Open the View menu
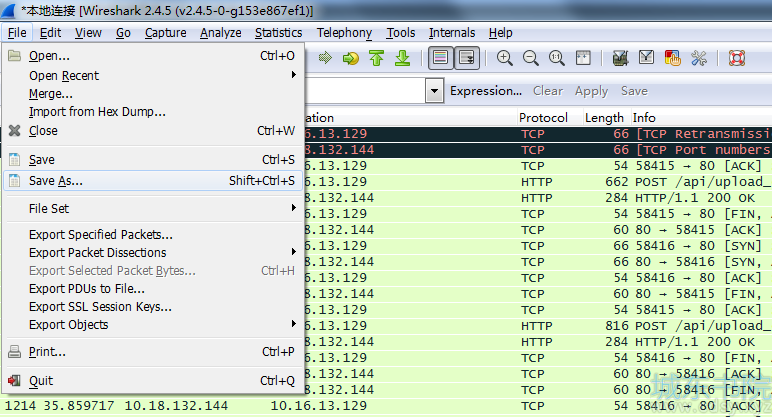772x417 pixels. [88, 33]
